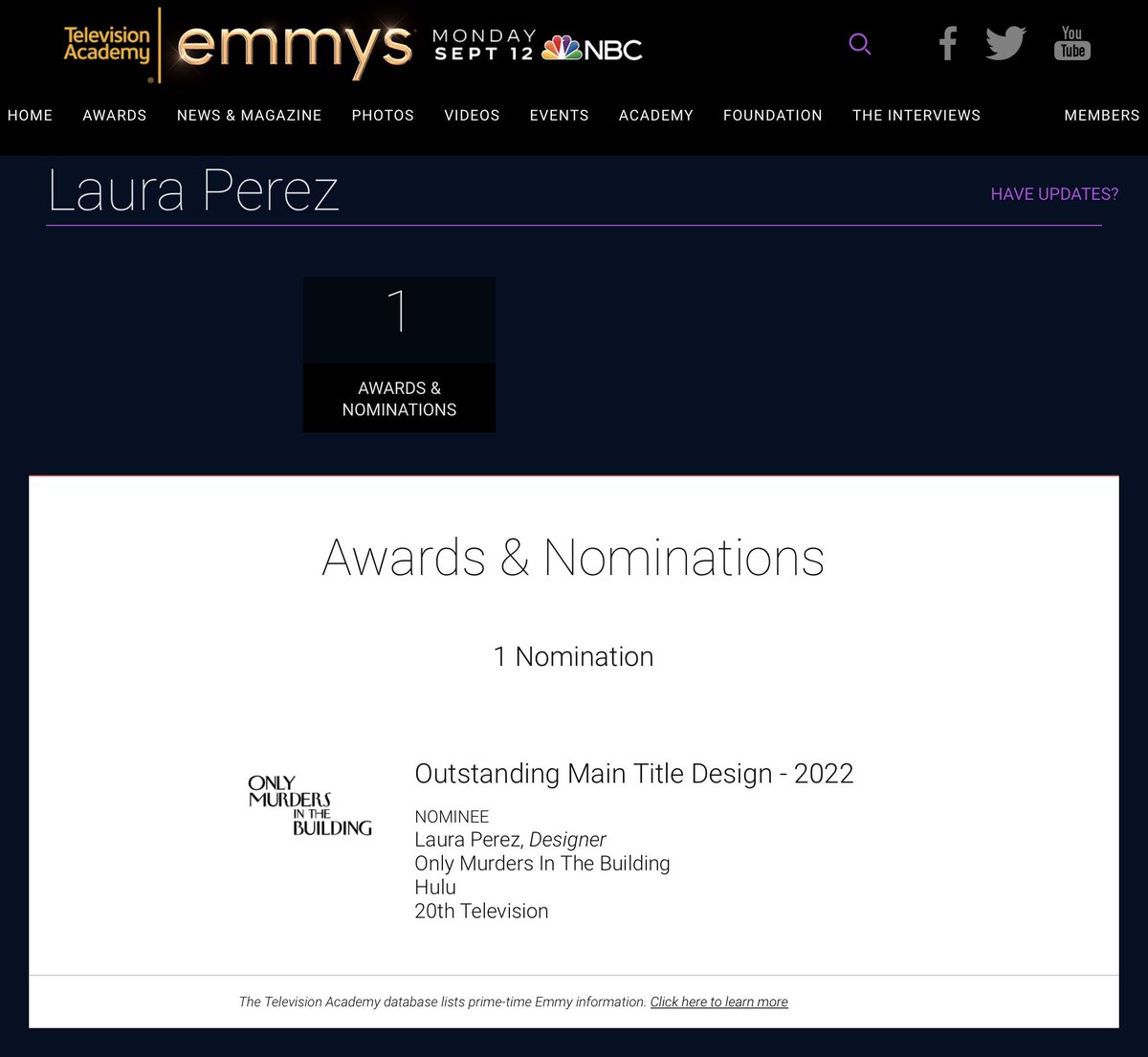Go to the HOME menu item
Screen dimensions: 1148x1057
(30, 115)
